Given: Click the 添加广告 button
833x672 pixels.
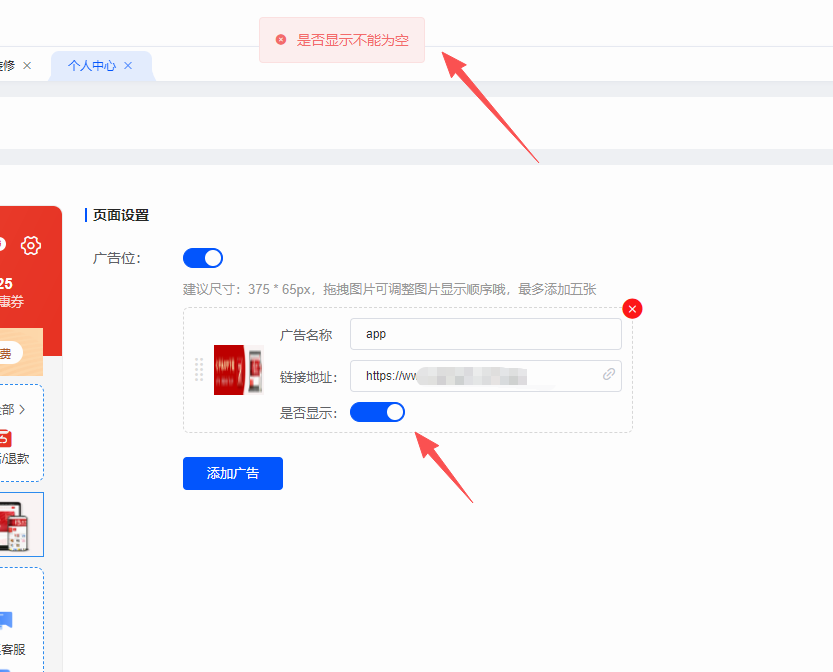Looking at the screenshot, I should click(233, 473).
